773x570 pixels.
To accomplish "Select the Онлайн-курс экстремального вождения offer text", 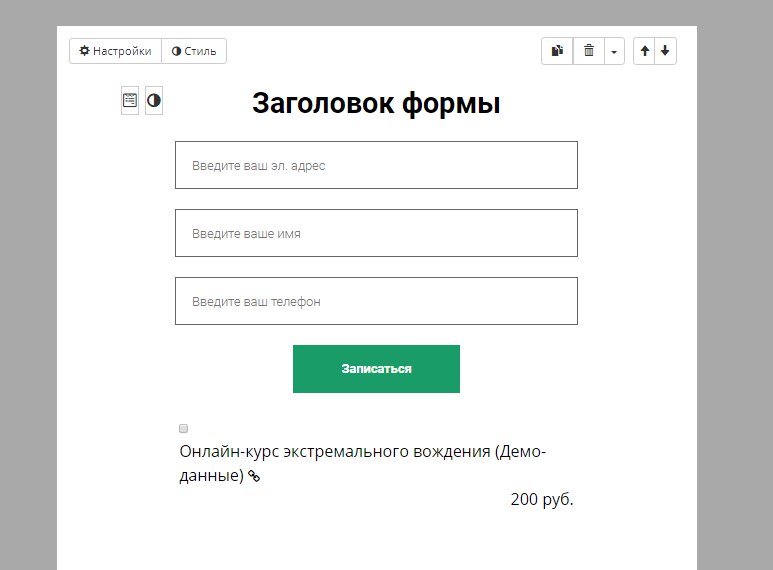I will [x=362, y=463].
